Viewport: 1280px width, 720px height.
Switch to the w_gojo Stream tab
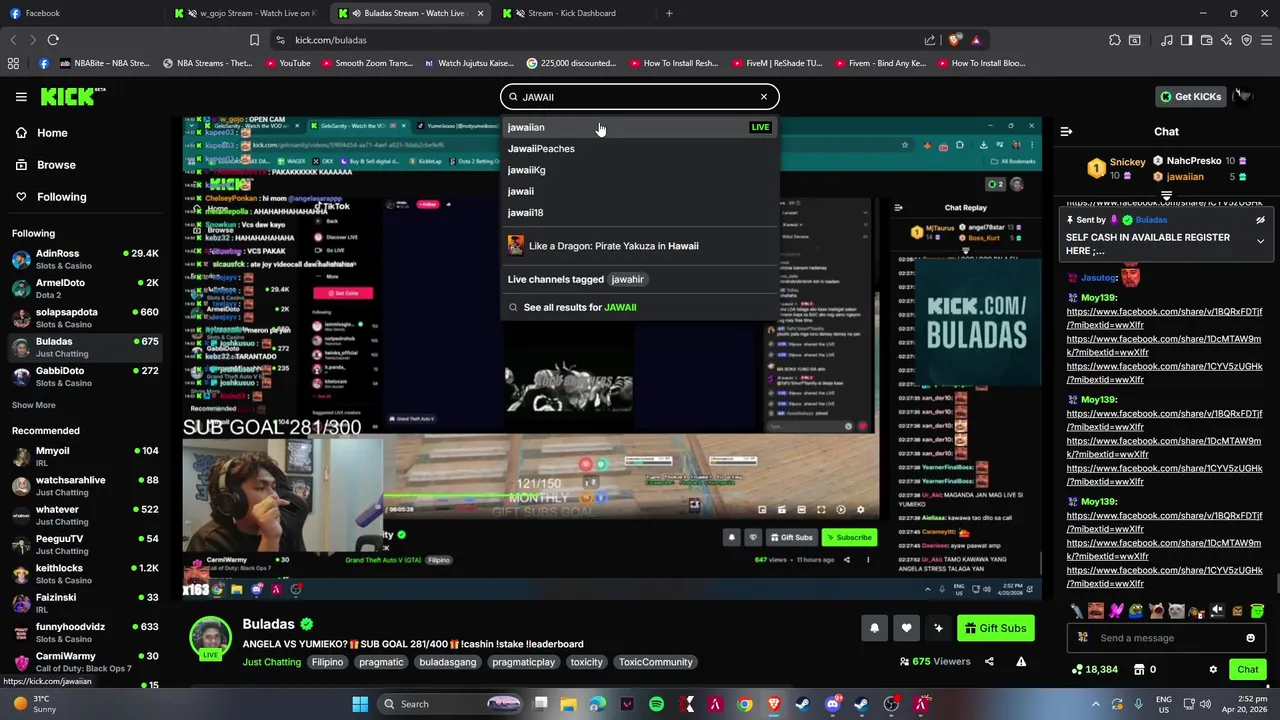[245, 13]
